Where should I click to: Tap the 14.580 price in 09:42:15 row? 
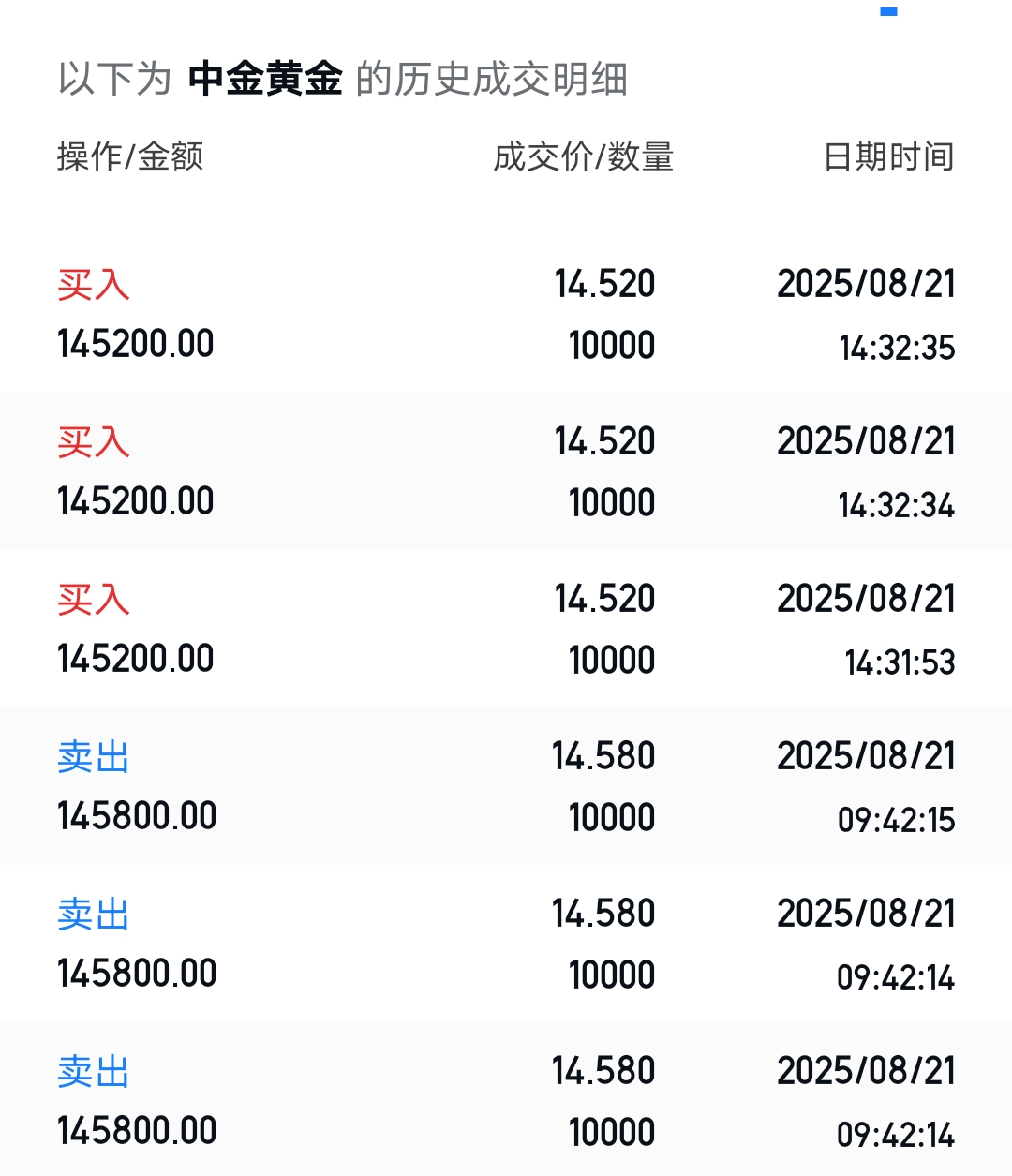pyautogui.click(x=603, y=756)
